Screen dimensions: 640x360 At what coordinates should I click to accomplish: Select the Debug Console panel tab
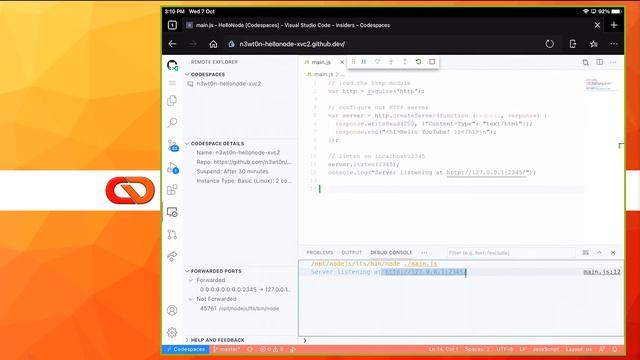click(x=391, y=253)
